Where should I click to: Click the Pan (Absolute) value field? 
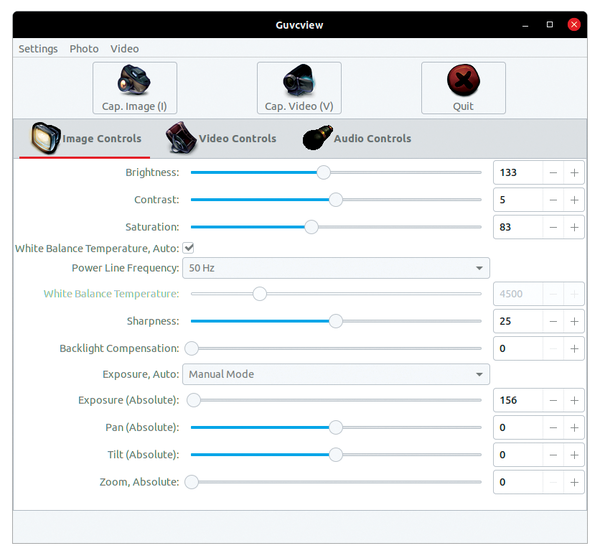coord(518,428)
